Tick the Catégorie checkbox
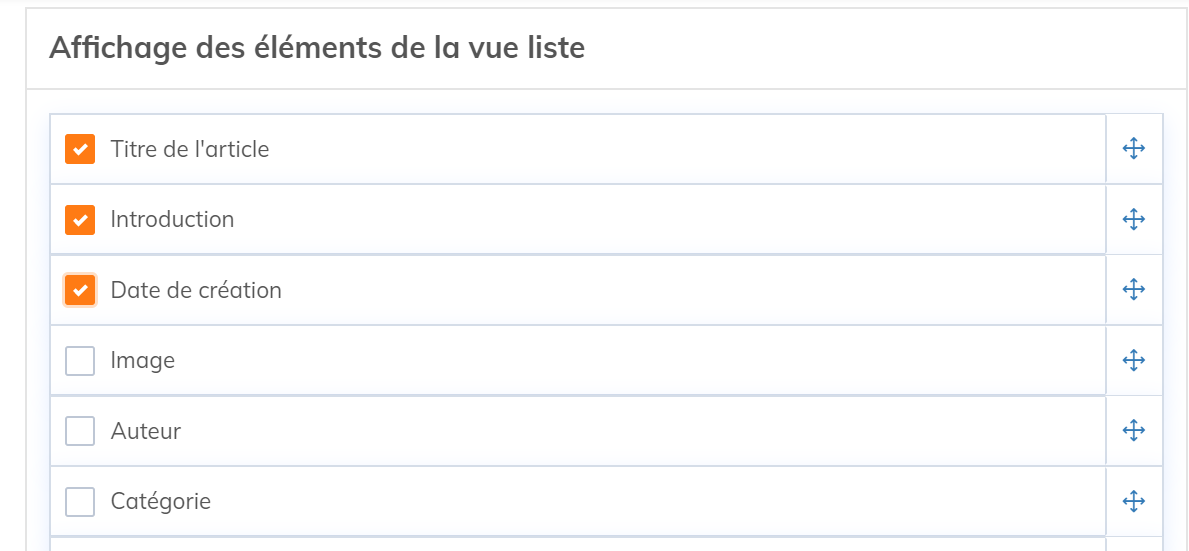The width and height of the screenshot is (1189, 551). pyautogui.click(x=80, y=501)
